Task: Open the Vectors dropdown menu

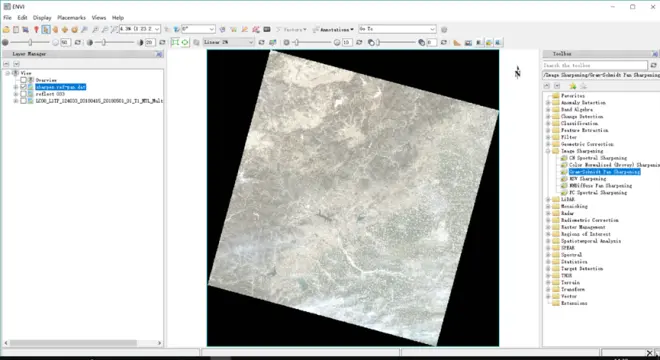Action: pyautogui.click(x=291, y=29)
